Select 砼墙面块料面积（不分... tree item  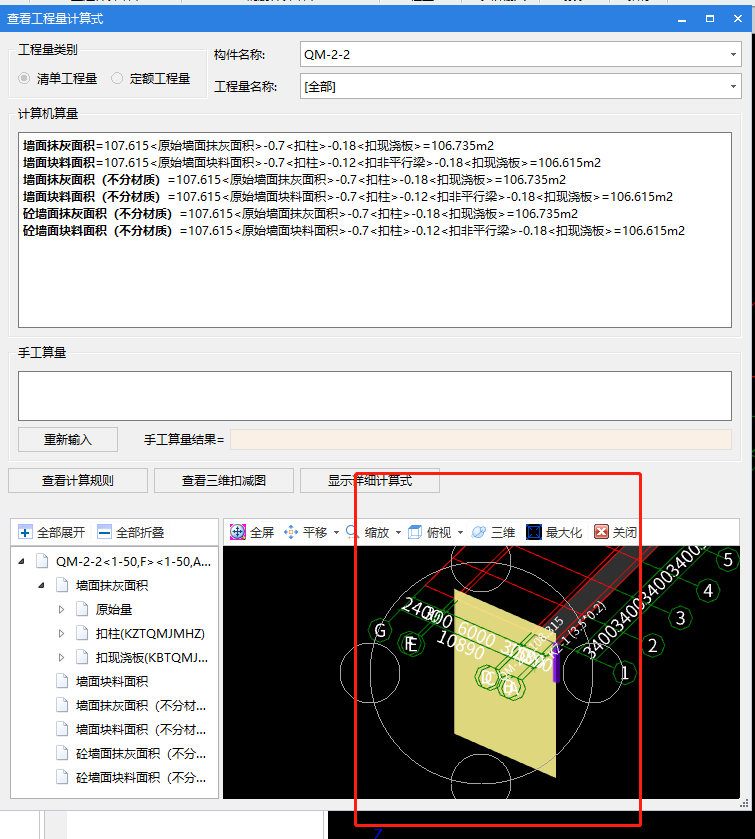click(141, 777)
